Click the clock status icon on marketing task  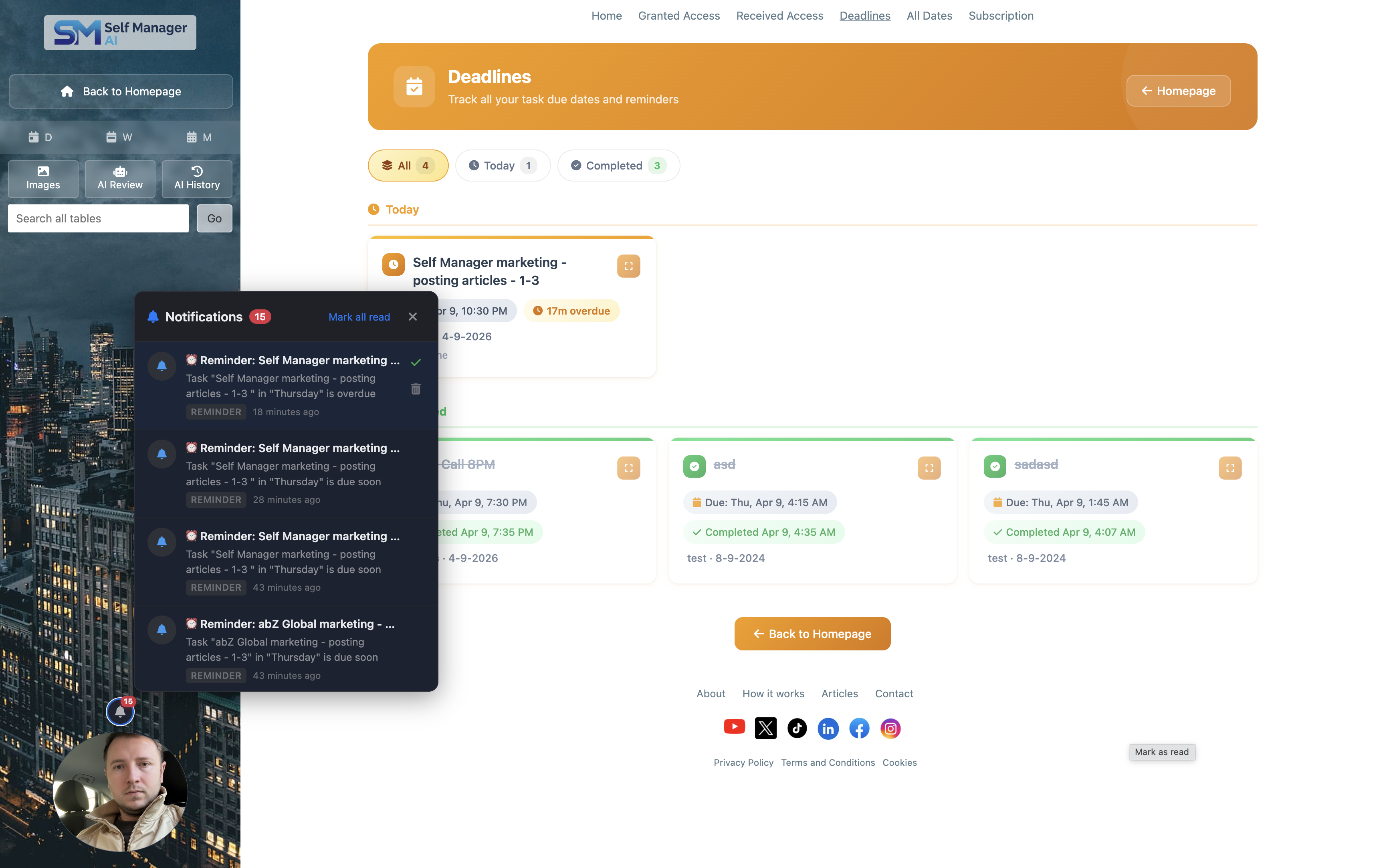coord(394,264)
